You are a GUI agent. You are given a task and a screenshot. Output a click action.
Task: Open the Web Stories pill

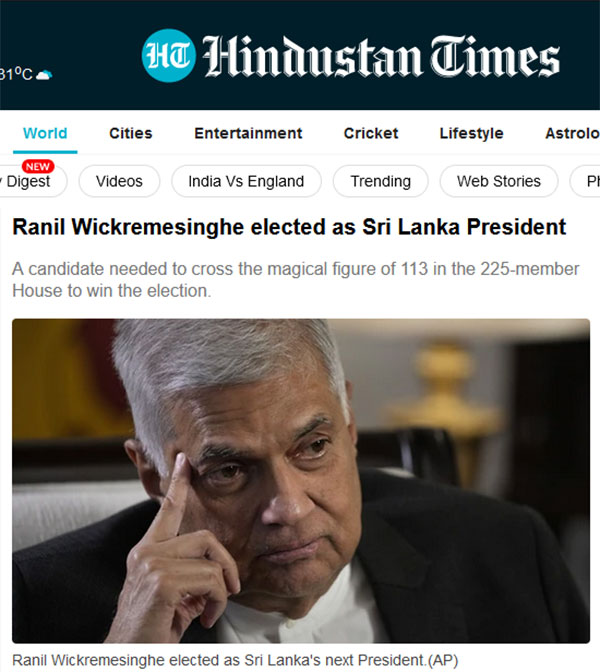499,181
